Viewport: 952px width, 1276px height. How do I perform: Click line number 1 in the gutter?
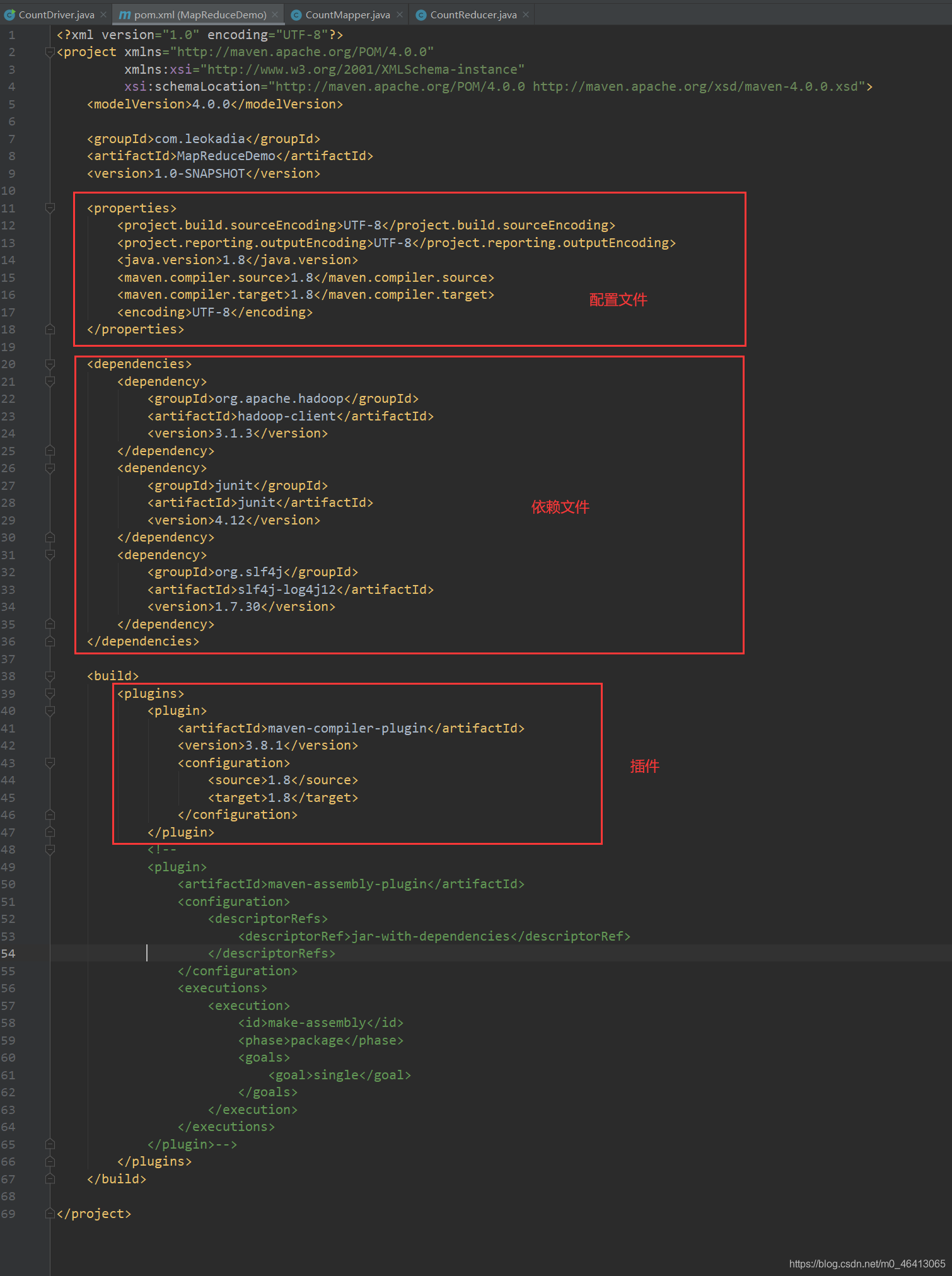12,35
